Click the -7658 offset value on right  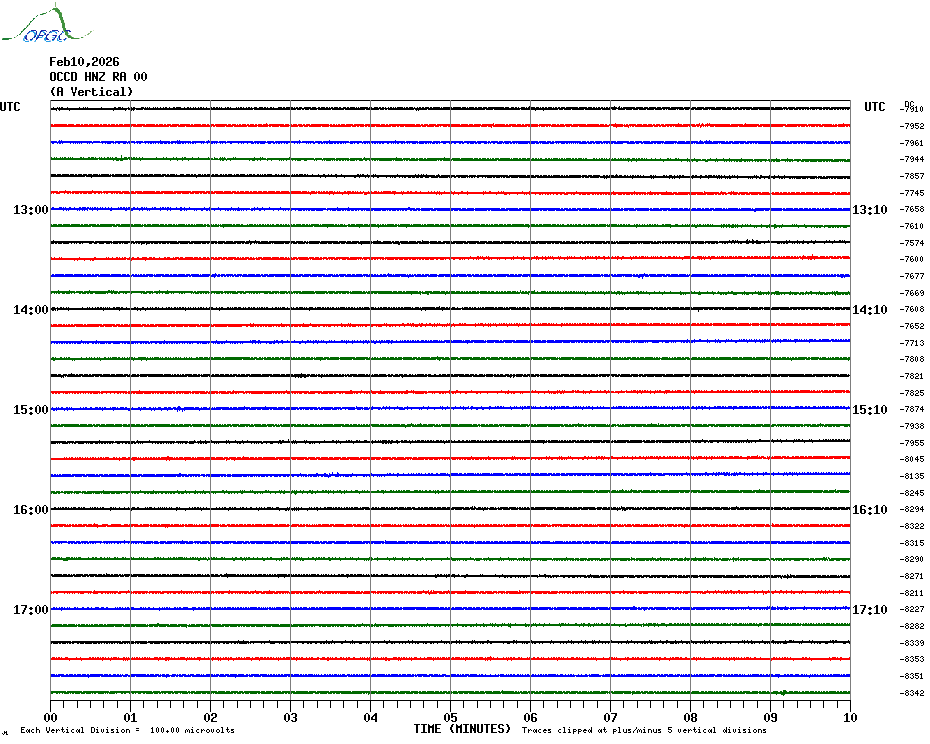pyautogui.click(x=912, y=210)
